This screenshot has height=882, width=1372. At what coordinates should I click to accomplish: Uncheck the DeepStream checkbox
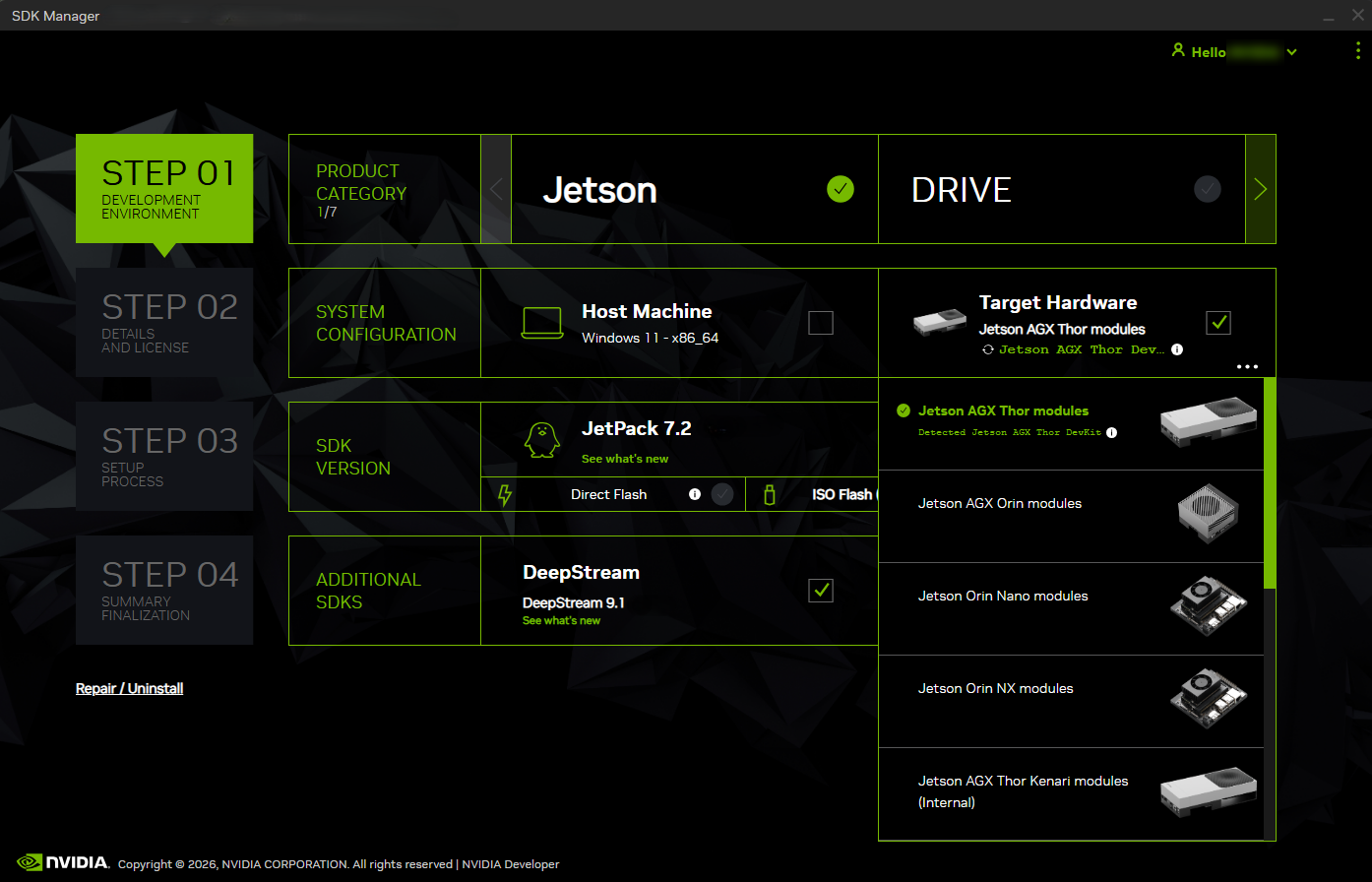[821, 591]
